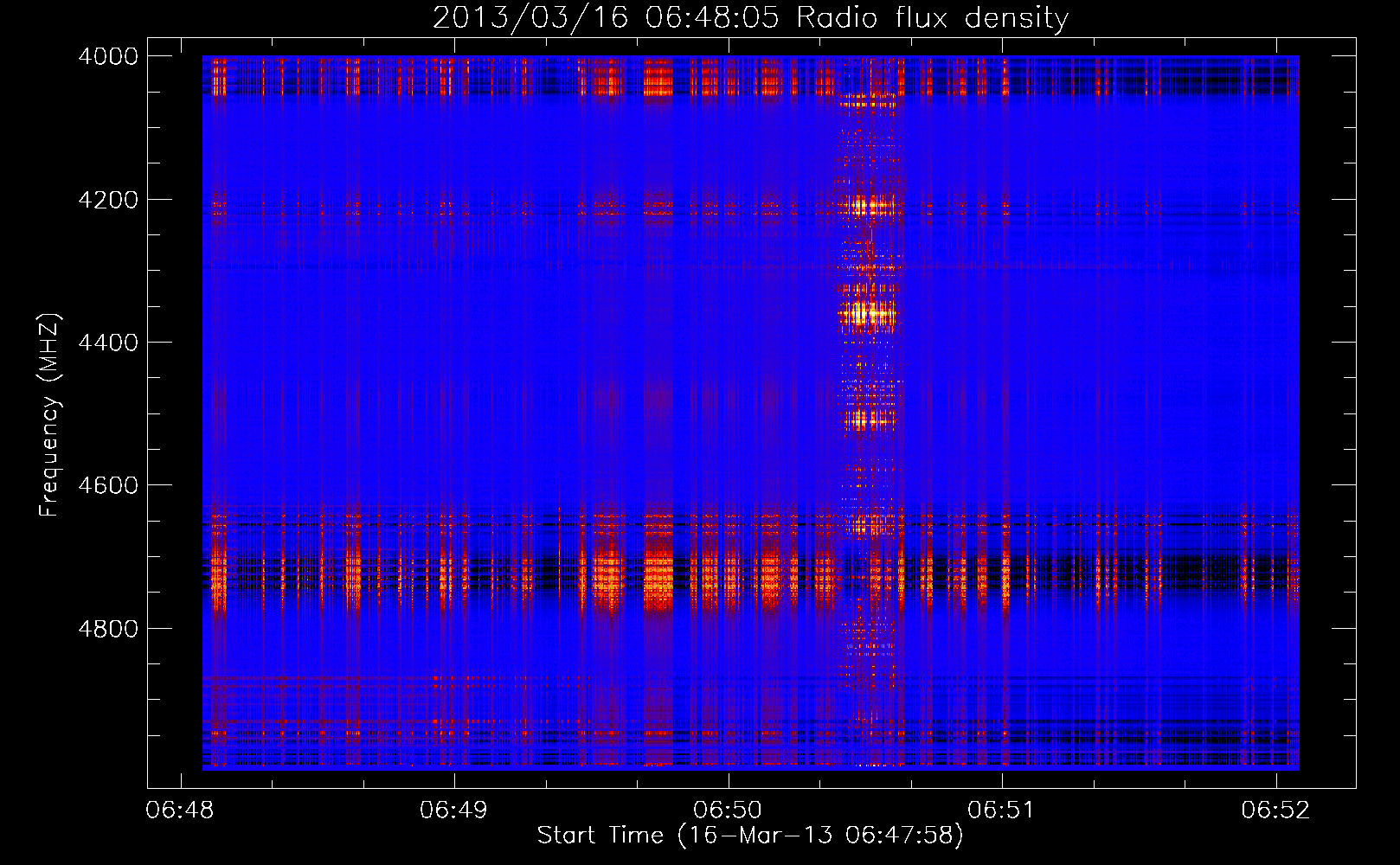Click the plot title '2013/03/16 06:48:05 Radio flux density'
This screenshot has width=1400, height=865.
pos(750,17)
